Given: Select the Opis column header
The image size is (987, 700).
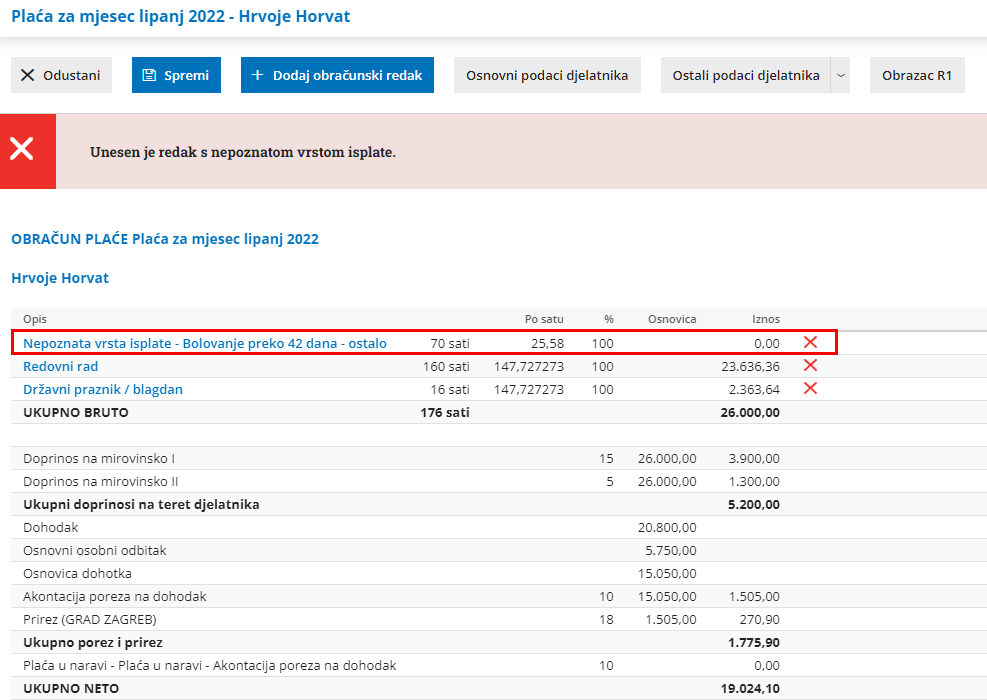Looking at the screenshot, I should [x=35, y=319].
